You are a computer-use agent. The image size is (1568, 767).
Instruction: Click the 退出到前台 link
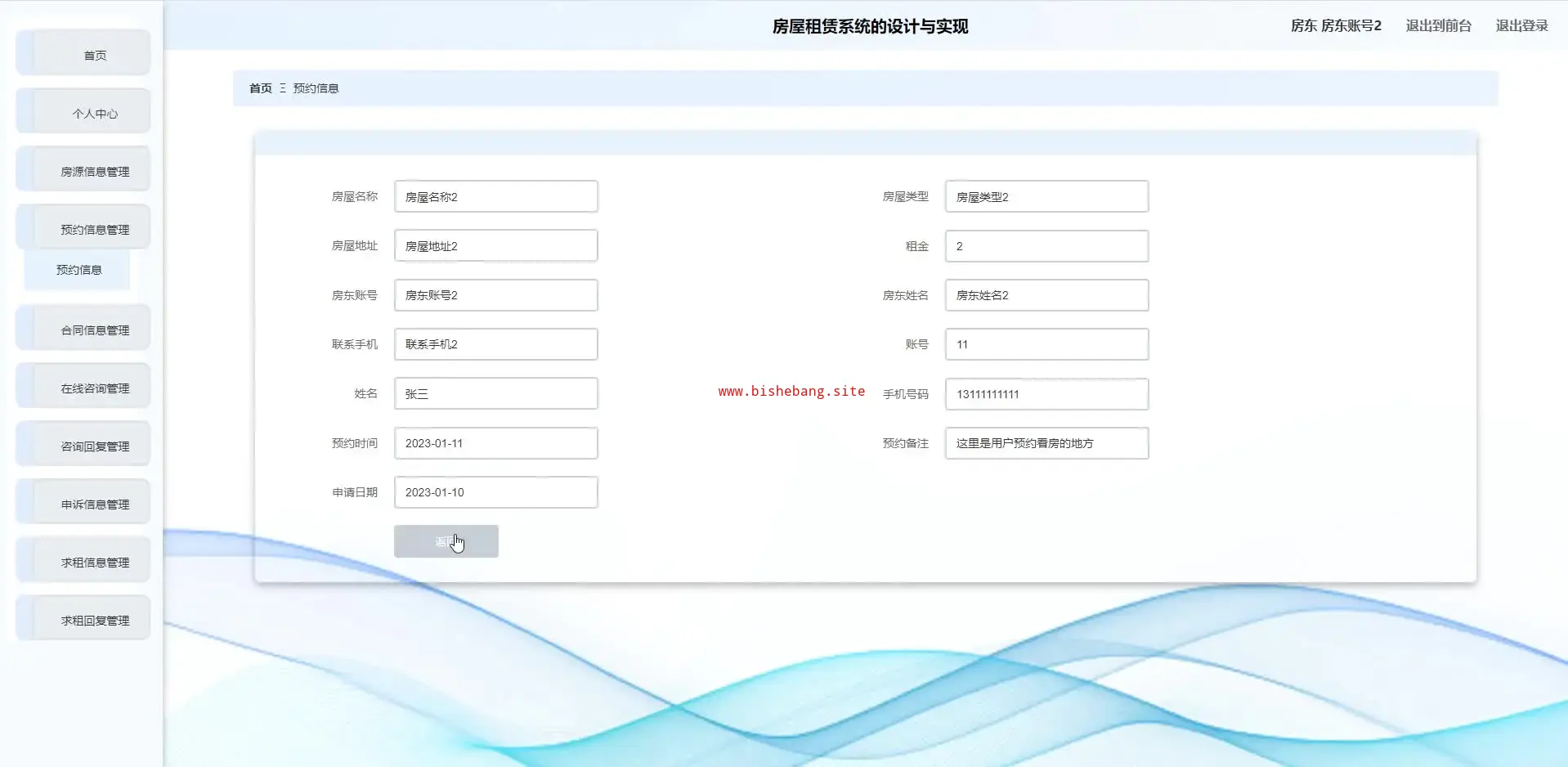1438,26
